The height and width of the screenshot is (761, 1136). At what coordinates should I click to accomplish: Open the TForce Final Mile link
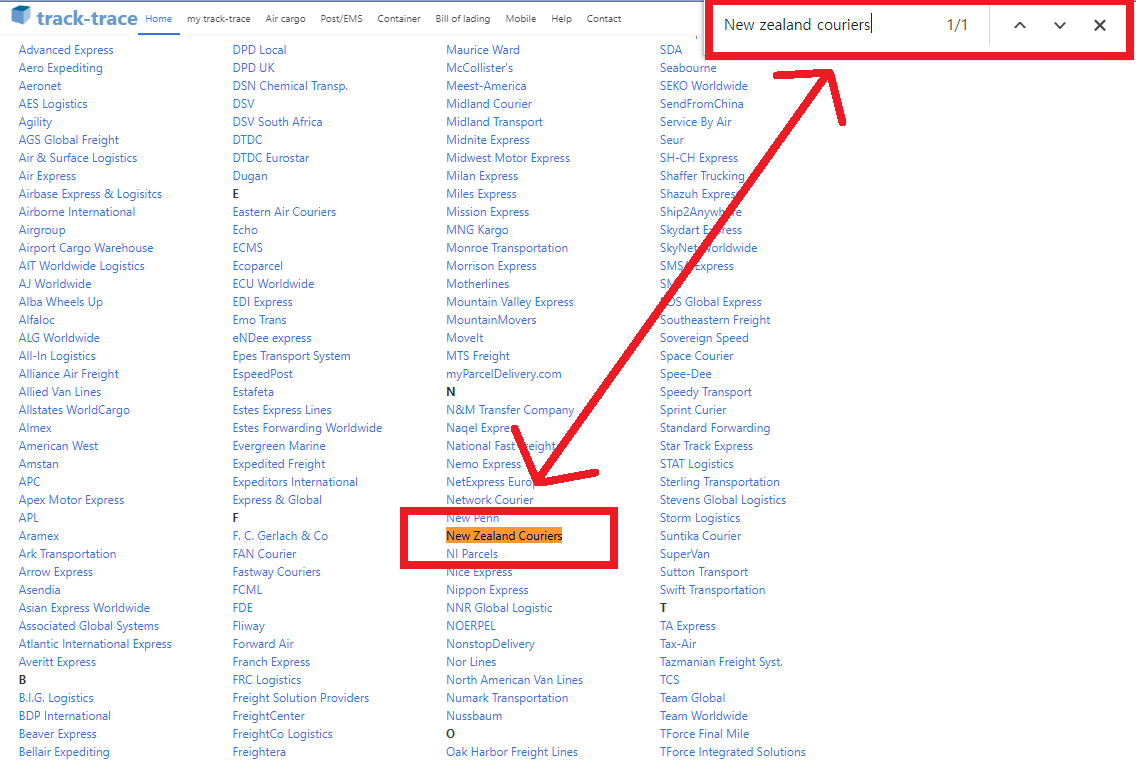705,734
